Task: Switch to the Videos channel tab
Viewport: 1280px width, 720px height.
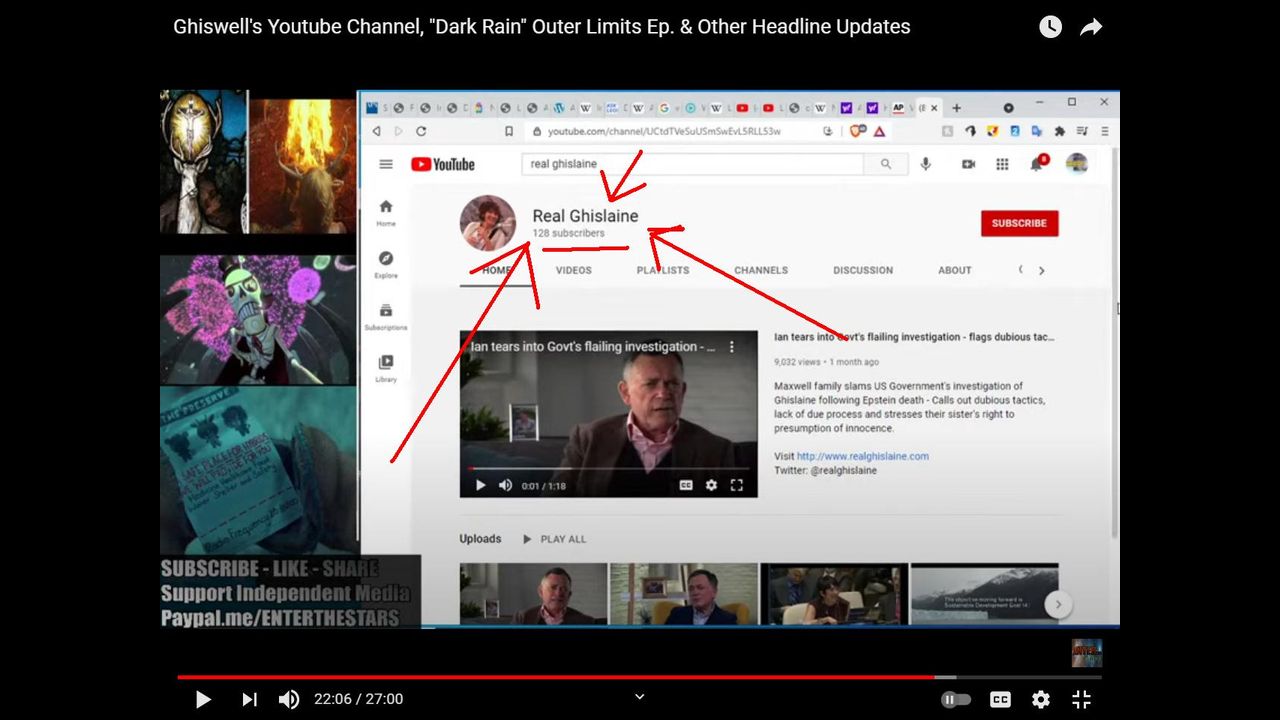Action: (574, 270)
